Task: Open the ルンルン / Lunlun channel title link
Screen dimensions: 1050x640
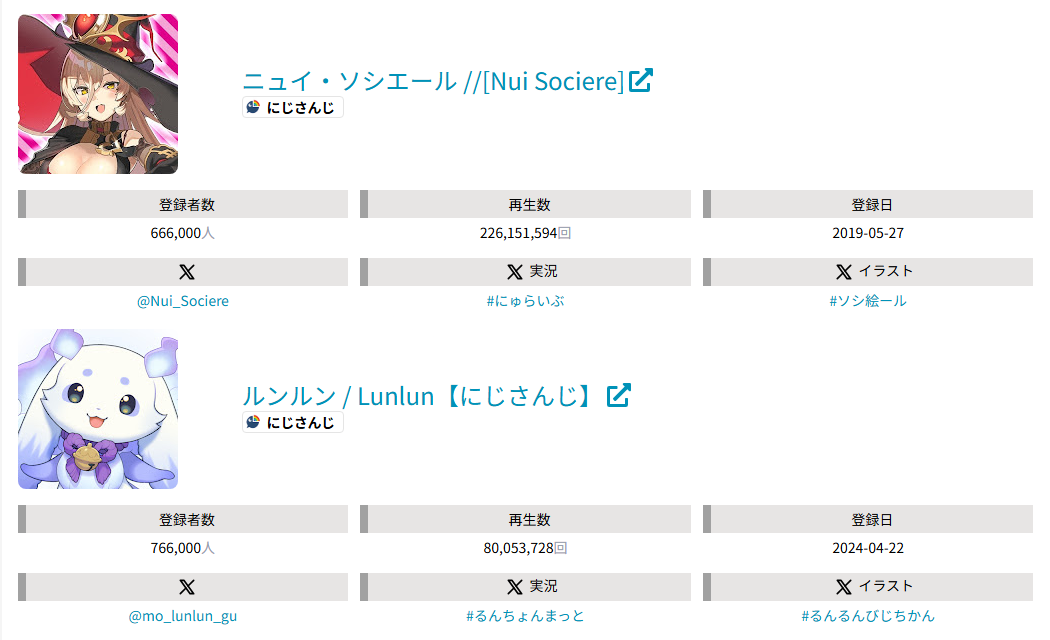Action: 421,396
